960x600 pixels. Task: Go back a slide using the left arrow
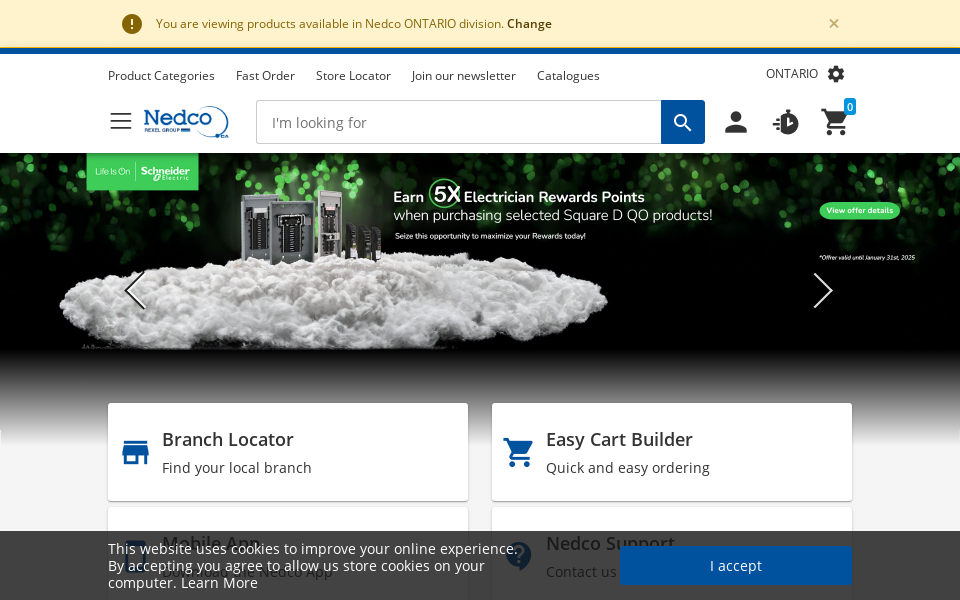(135, 290)
